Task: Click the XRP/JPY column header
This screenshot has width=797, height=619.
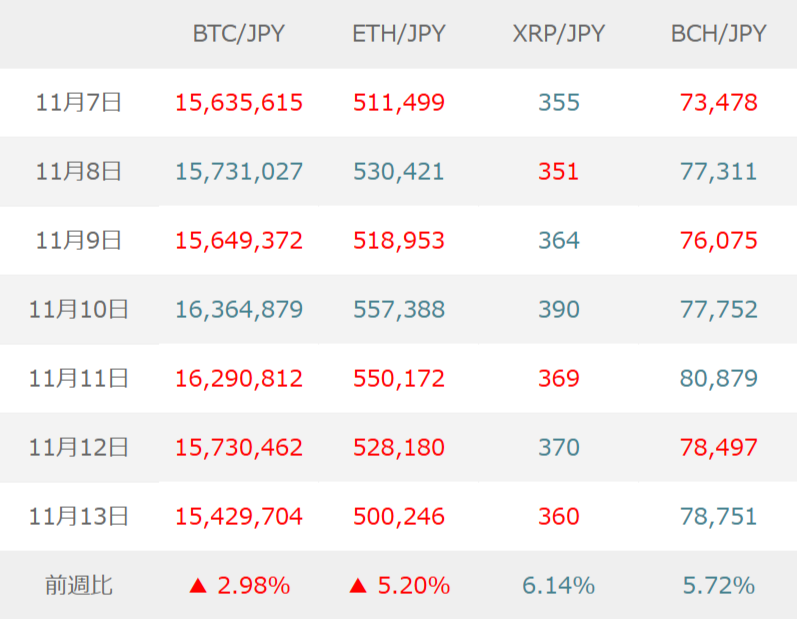Action: coord(558,33)
